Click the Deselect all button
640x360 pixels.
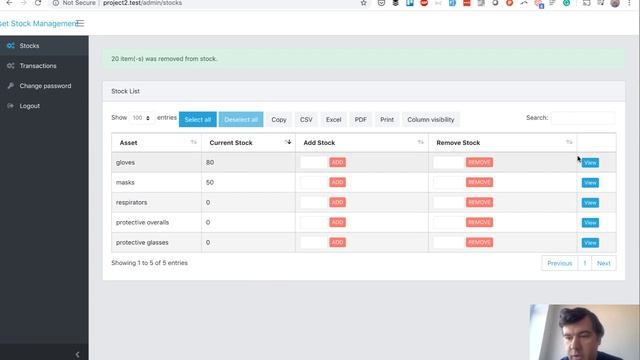click(241, 120)
